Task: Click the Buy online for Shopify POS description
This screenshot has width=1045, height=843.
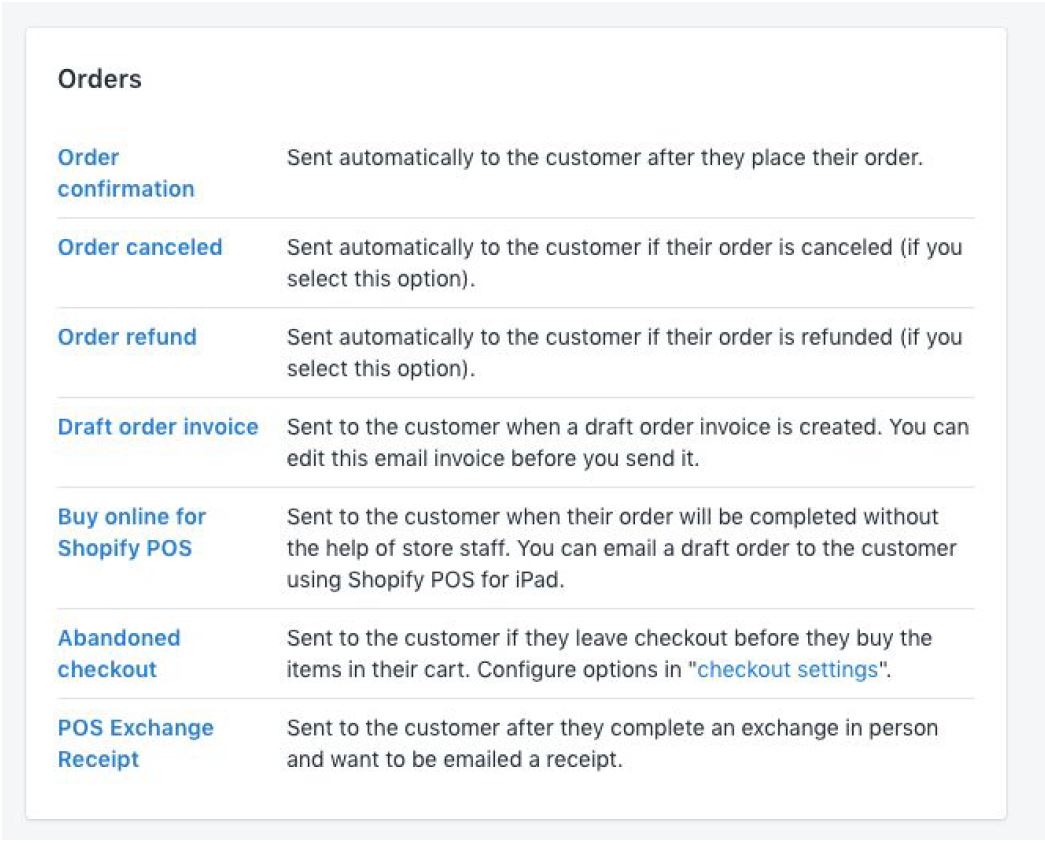Action: [620, 548]
